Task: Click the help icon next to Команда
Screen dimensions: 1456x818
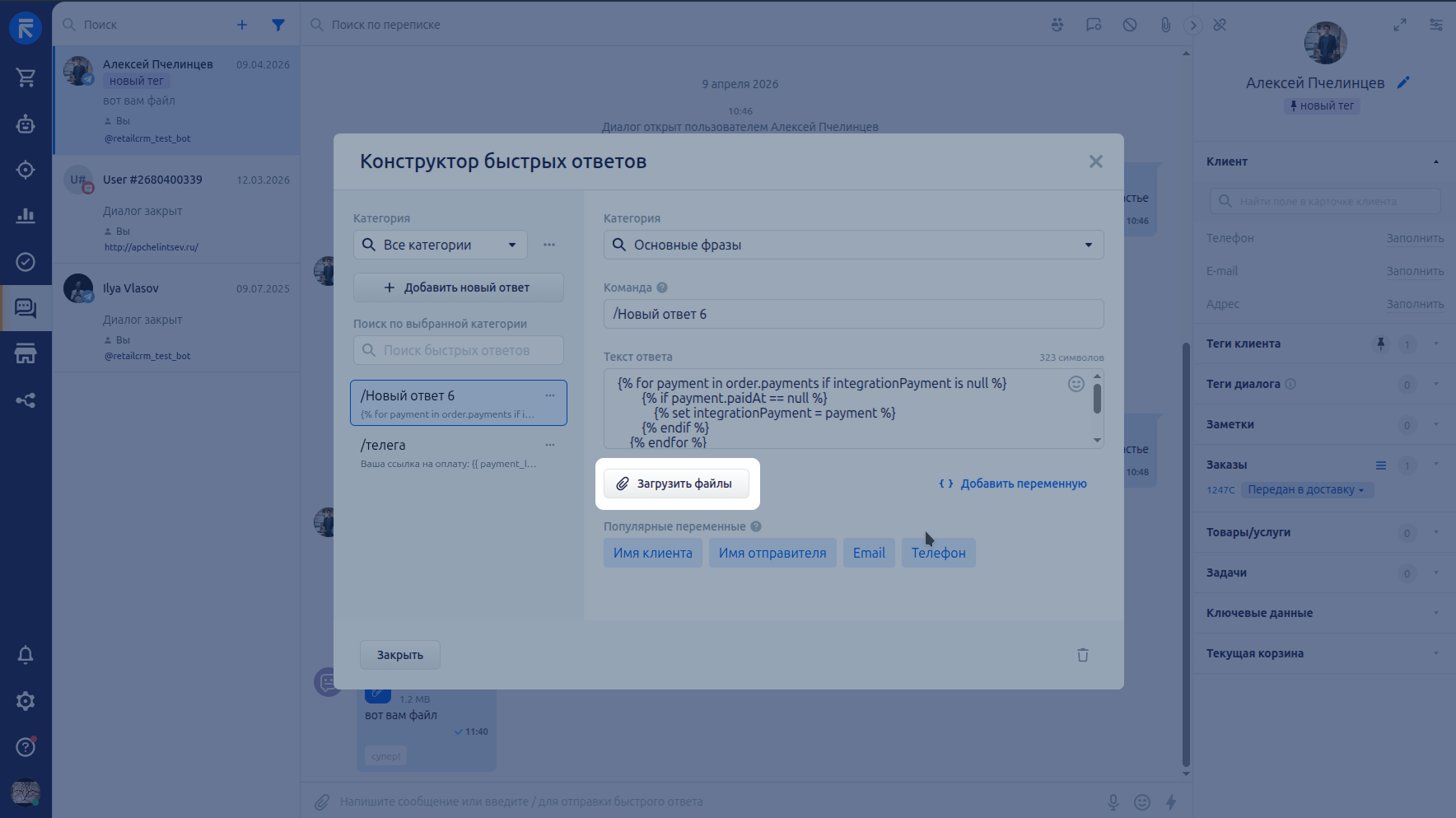Action: click(x=662, y=287)
